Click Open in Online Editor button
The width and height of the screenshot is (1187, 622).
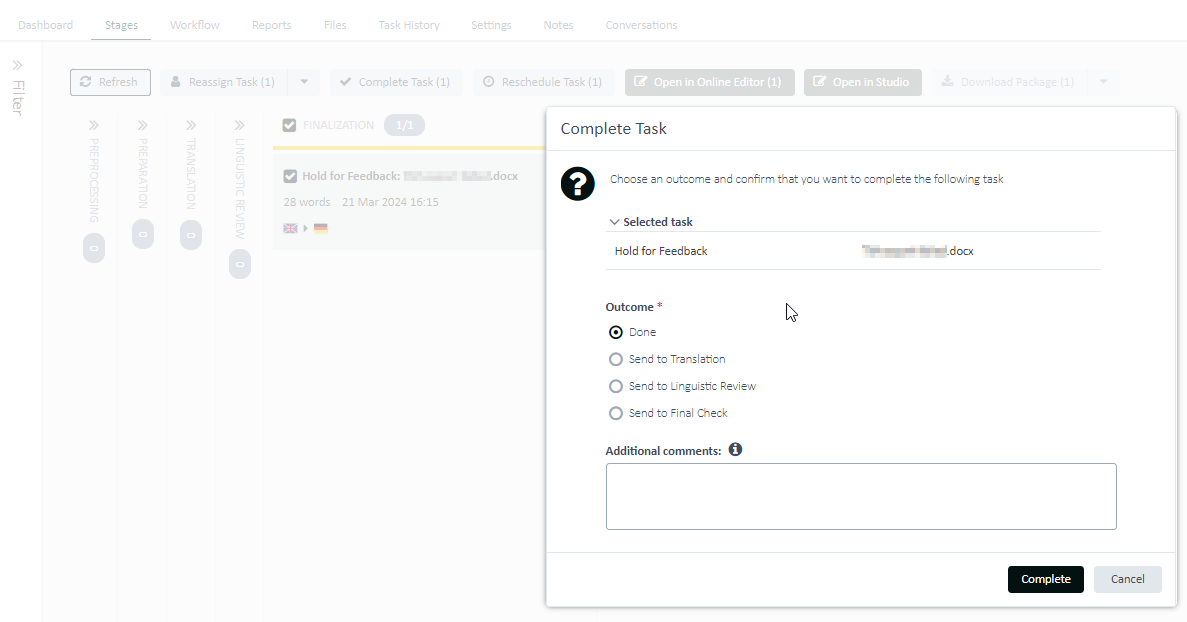click(x=709, y=82)
